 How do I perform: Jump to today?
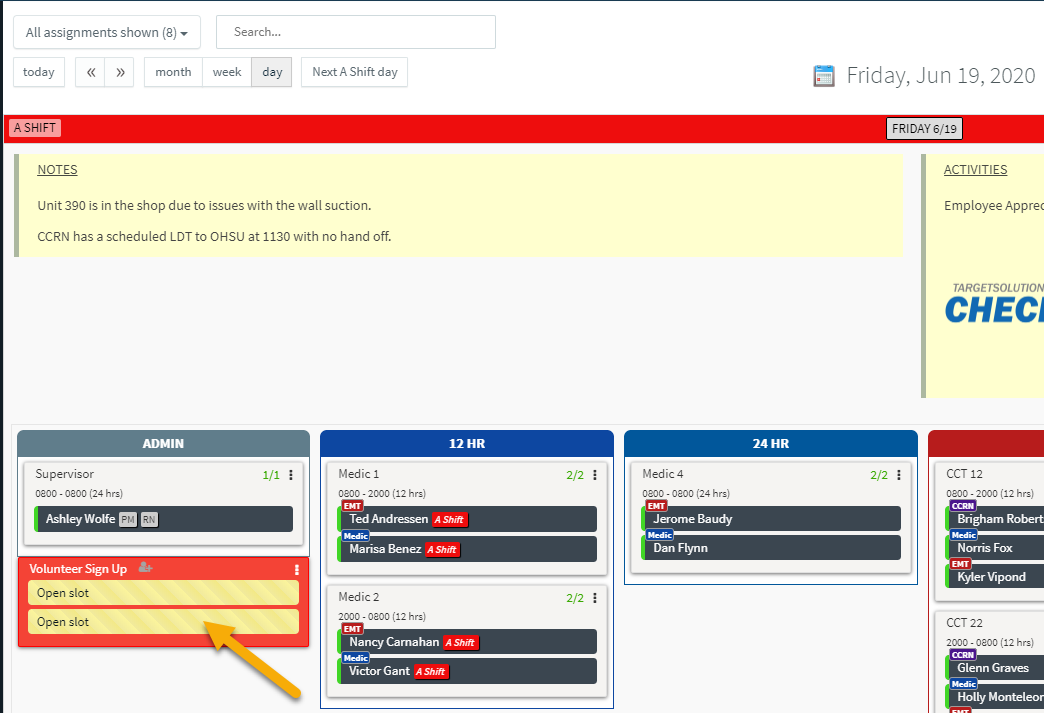tap(39, 72)
